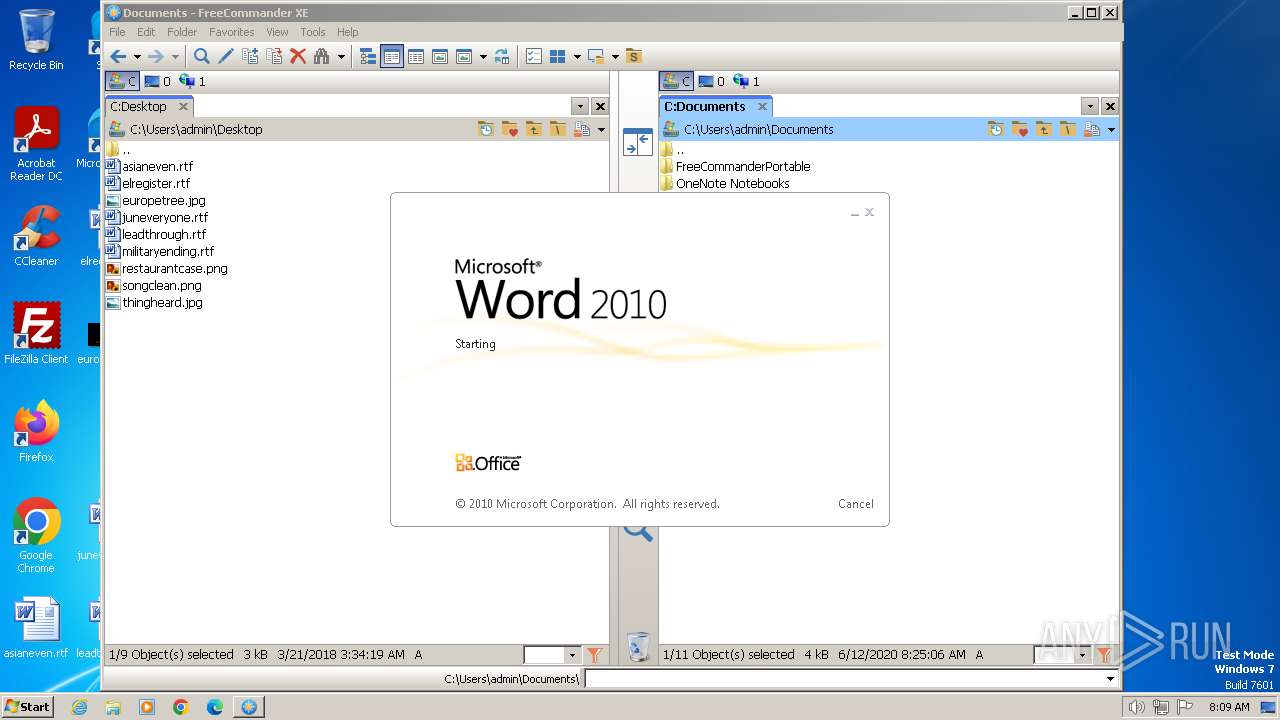Expand the binoculars search dropdown arrow

coord(341,57)
